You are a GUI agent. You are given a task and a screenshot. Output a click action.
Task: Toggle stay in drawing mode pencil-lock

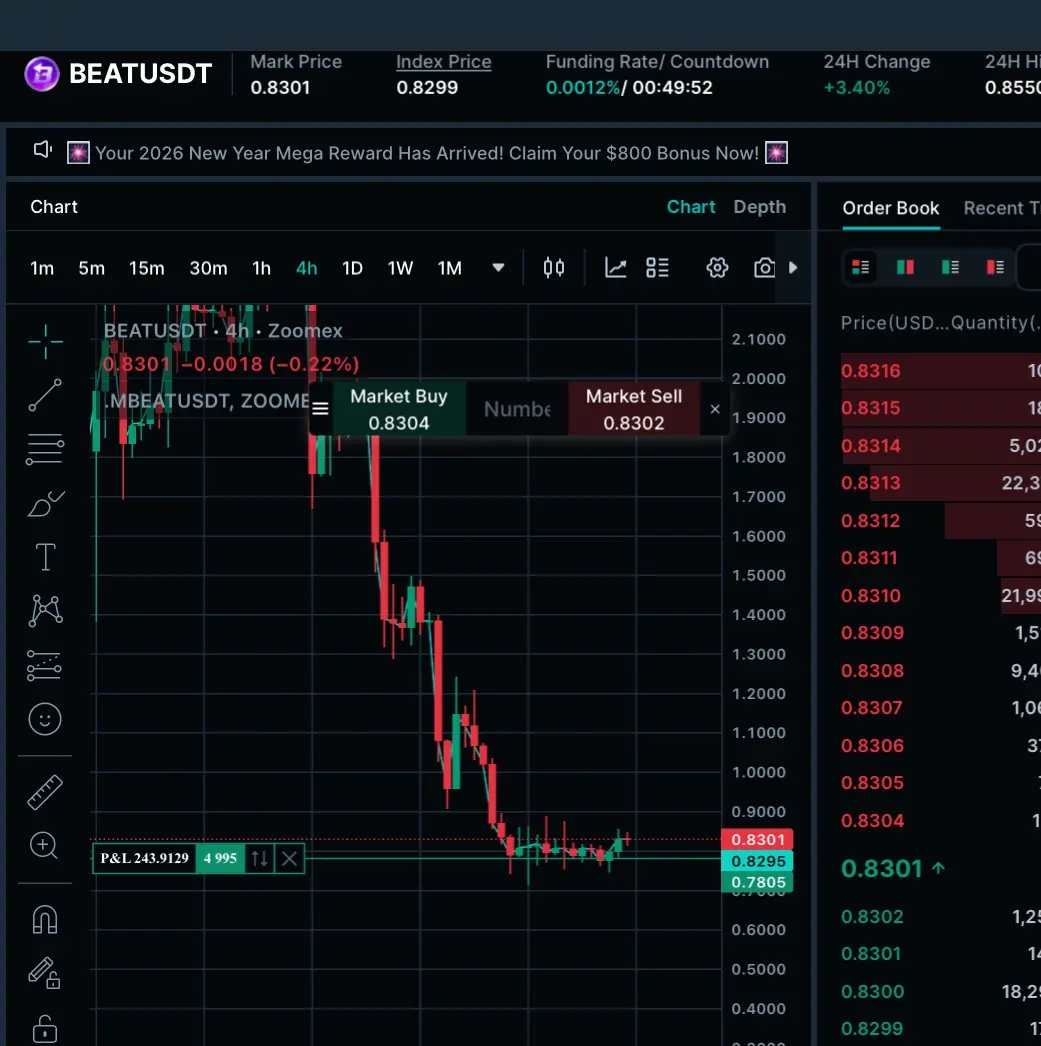pos(44,973)
